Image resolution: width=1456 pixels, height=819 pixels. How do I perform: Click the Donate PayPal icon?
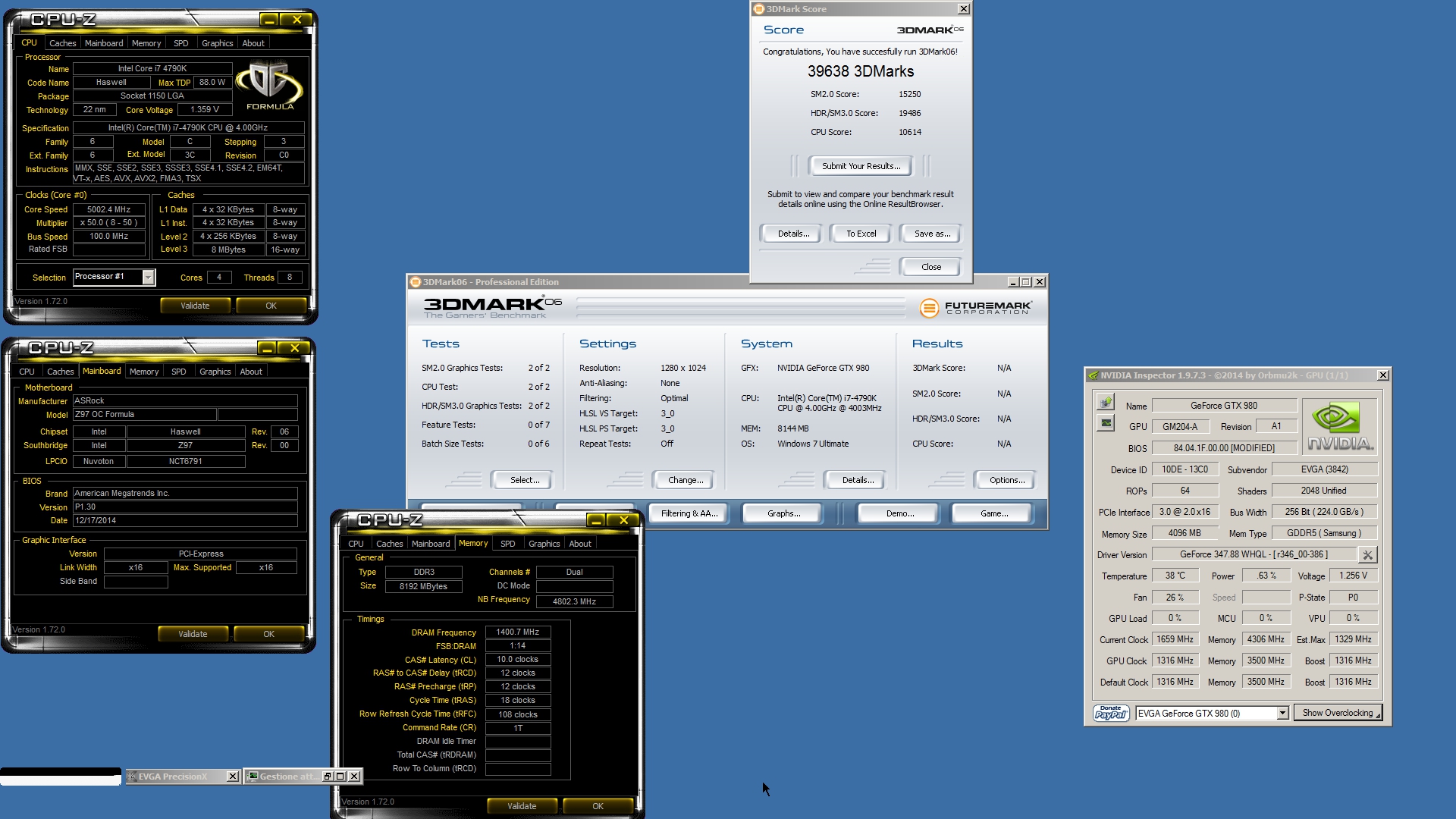pyautogui.click(x=1111, y=713)
